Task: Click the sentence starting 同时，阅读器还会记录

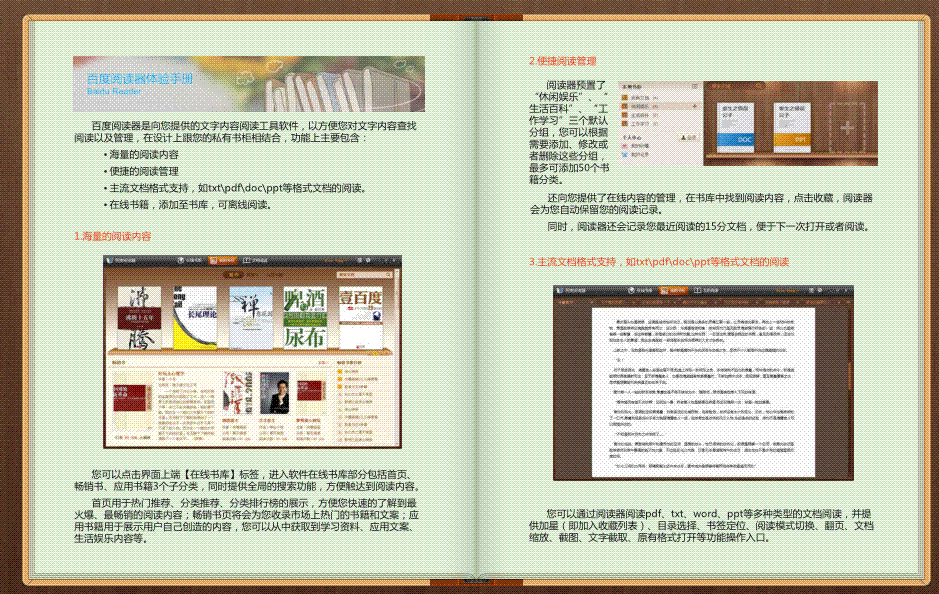Action: [708, 226]
